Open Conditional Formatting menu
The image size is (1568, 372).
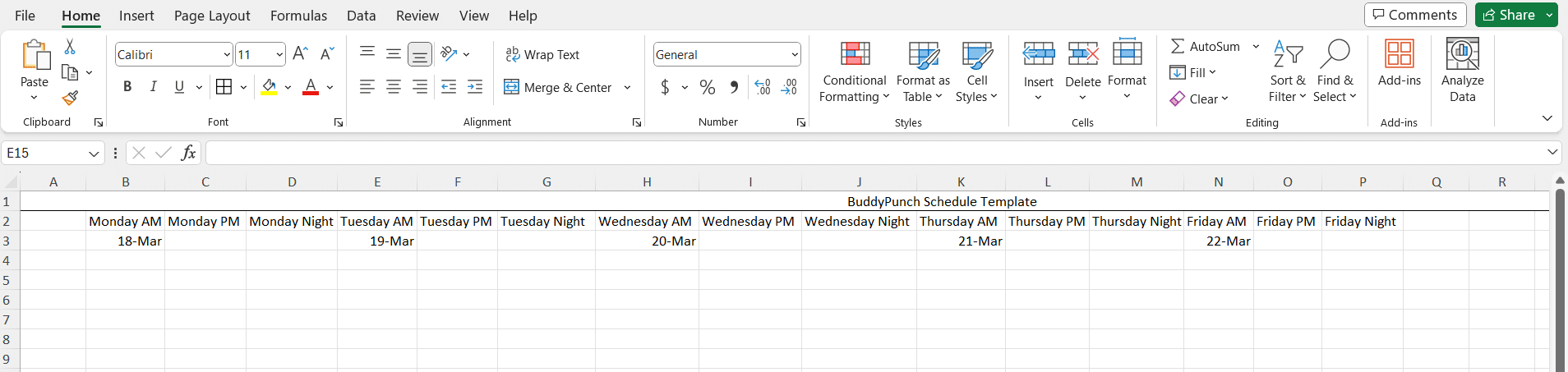(855, 71)
